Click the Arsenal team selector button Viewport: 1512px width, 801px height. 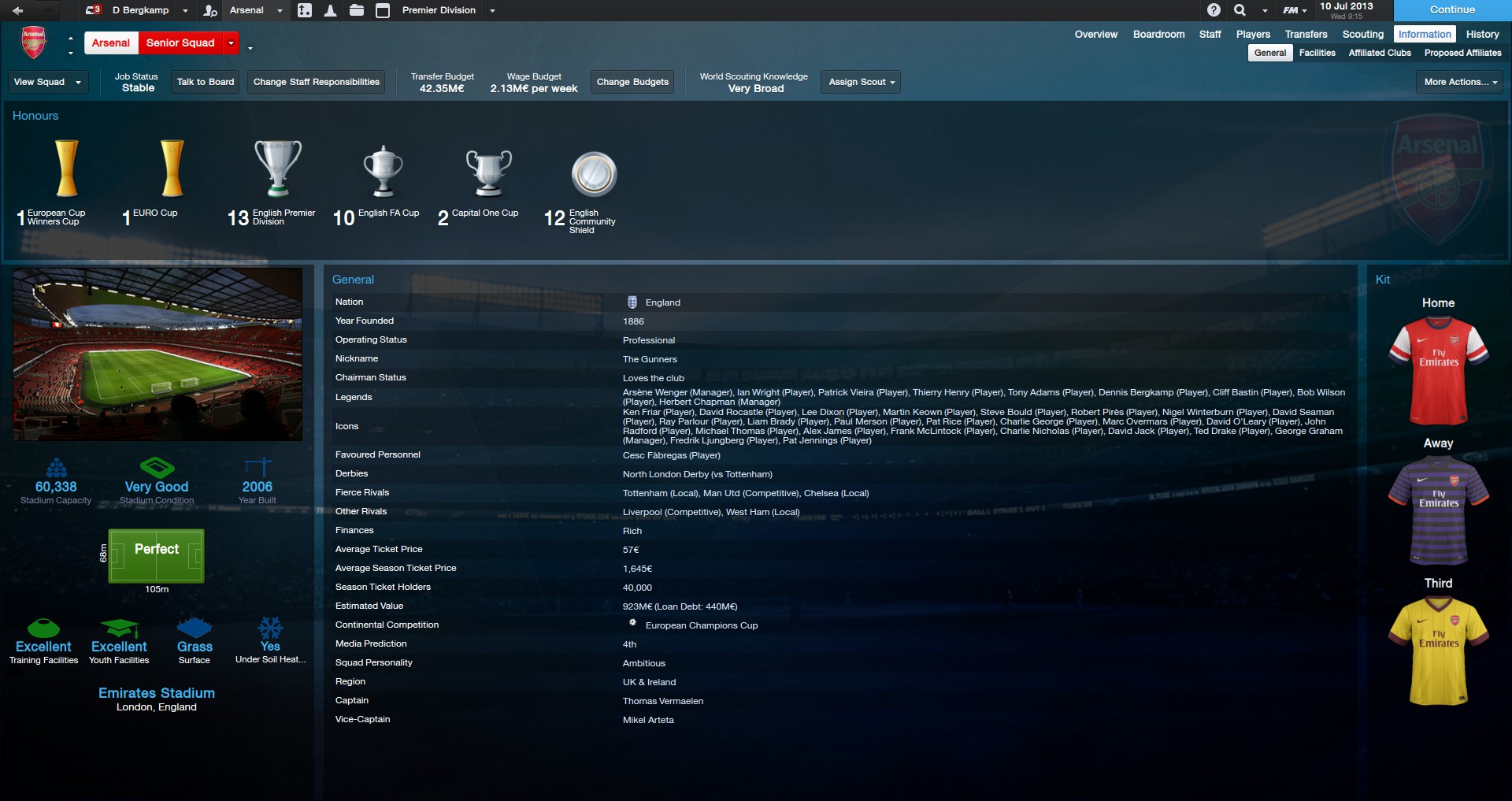pos(111,43)
